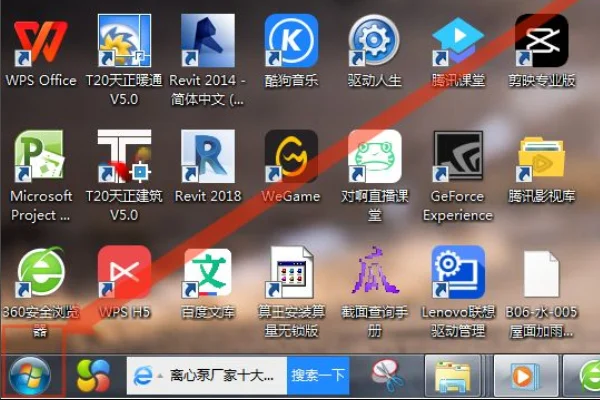The height and width of the screenshot is (400, 600).
Task: Launch T20天正建筑 V5.0 shortcut
Action: 124,156
